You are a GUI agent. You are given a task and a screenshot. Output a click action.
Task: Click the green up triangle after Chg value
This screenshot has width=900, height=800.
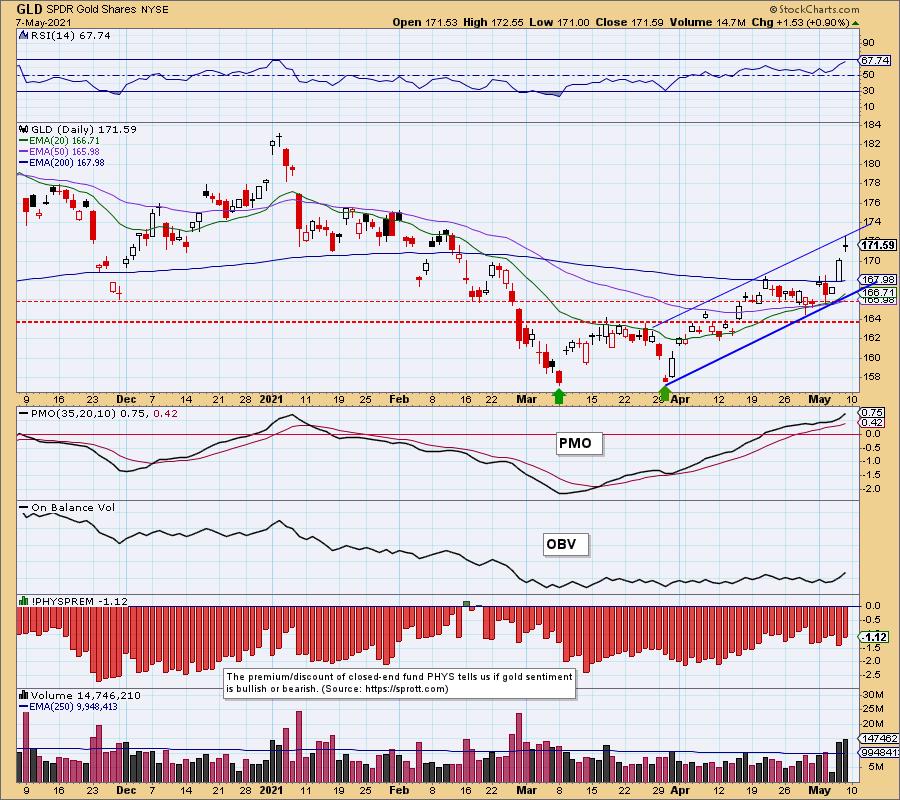pyautogui.click(x=855, y=23)
